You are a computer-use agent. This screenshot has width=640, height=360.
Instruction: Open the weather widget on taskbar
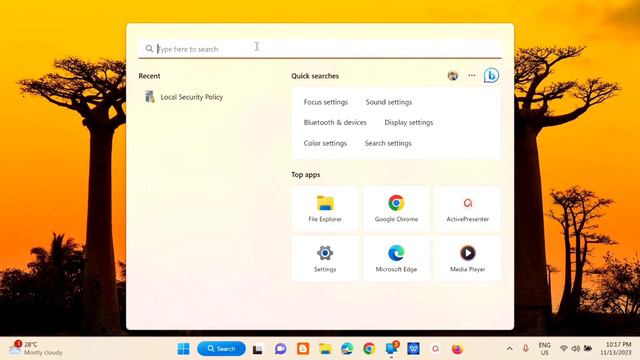click(x=36, y=348)
